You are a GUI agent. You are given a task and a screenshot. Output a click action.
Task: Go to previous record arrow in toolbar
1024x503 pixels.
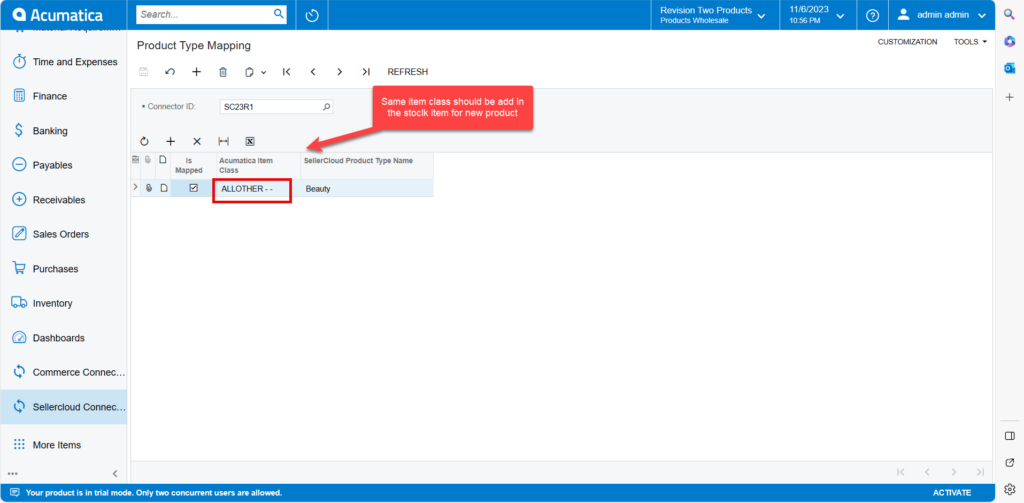pyautogui.click(x=313, y=72)
